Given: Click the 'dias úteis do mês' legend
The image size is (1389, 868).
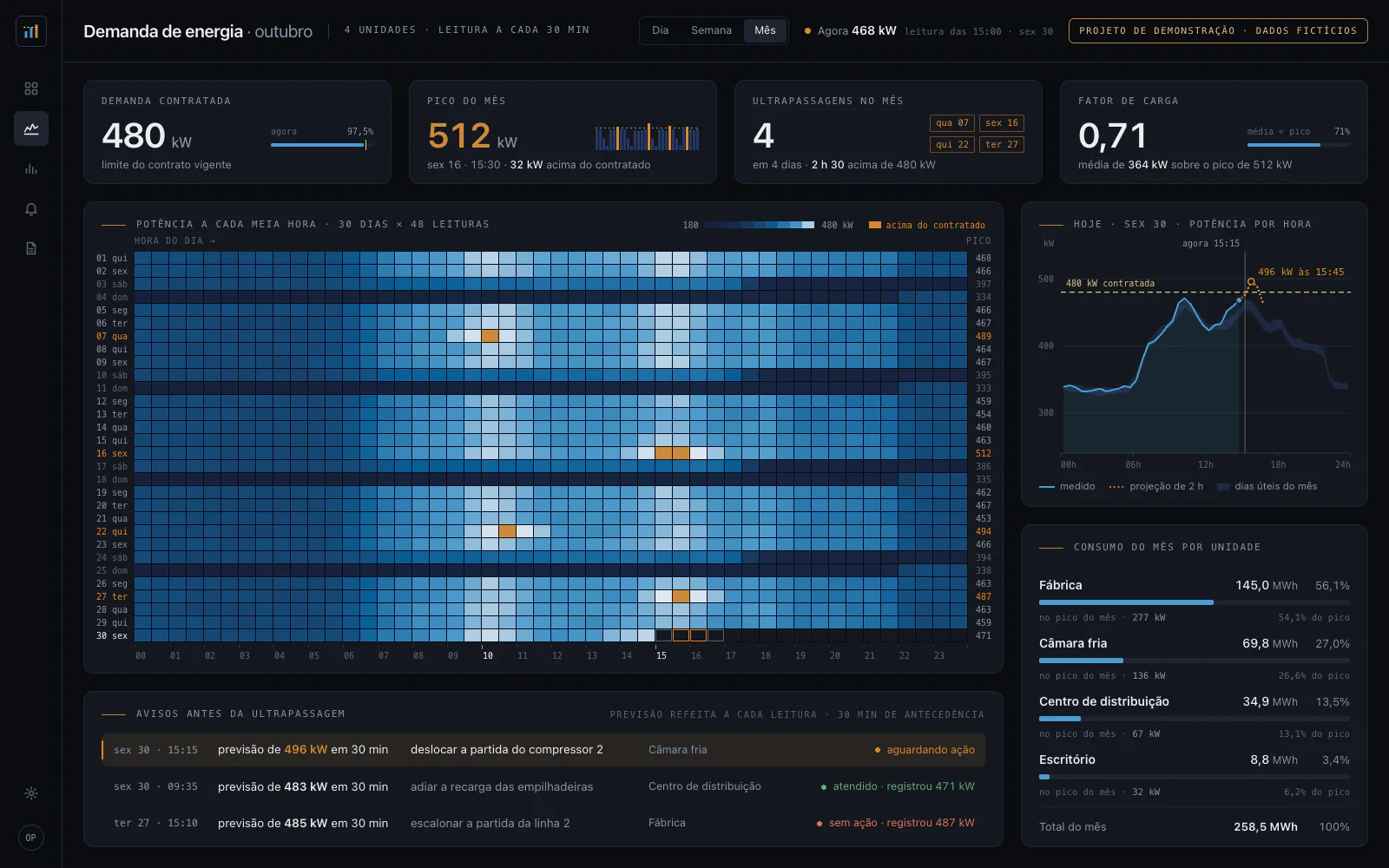Looking at the screenshot, I should tap(1267, 487).
